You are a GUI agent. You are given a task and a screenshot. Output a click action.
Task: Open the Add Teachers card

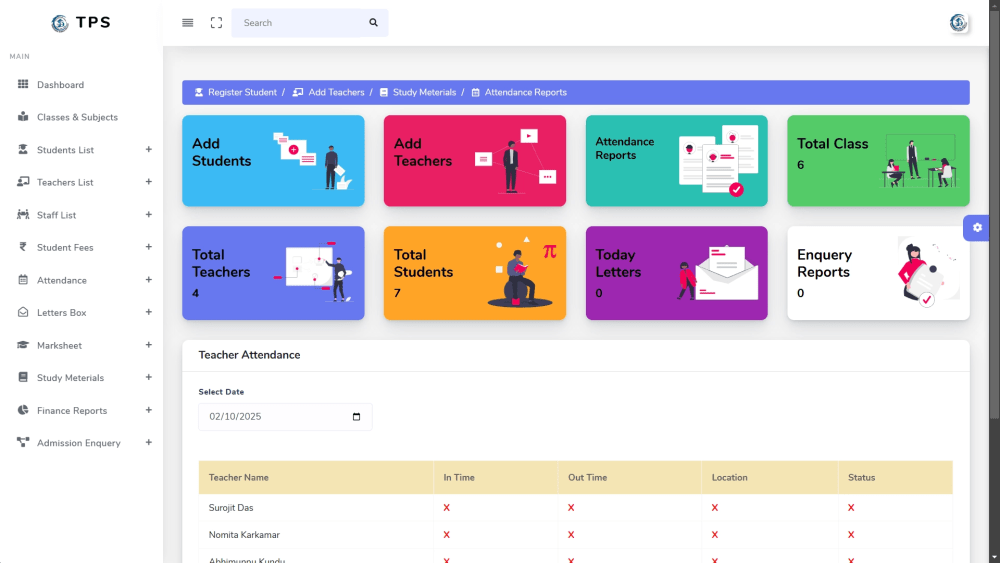pyautogui.click(x=474, y=161)
